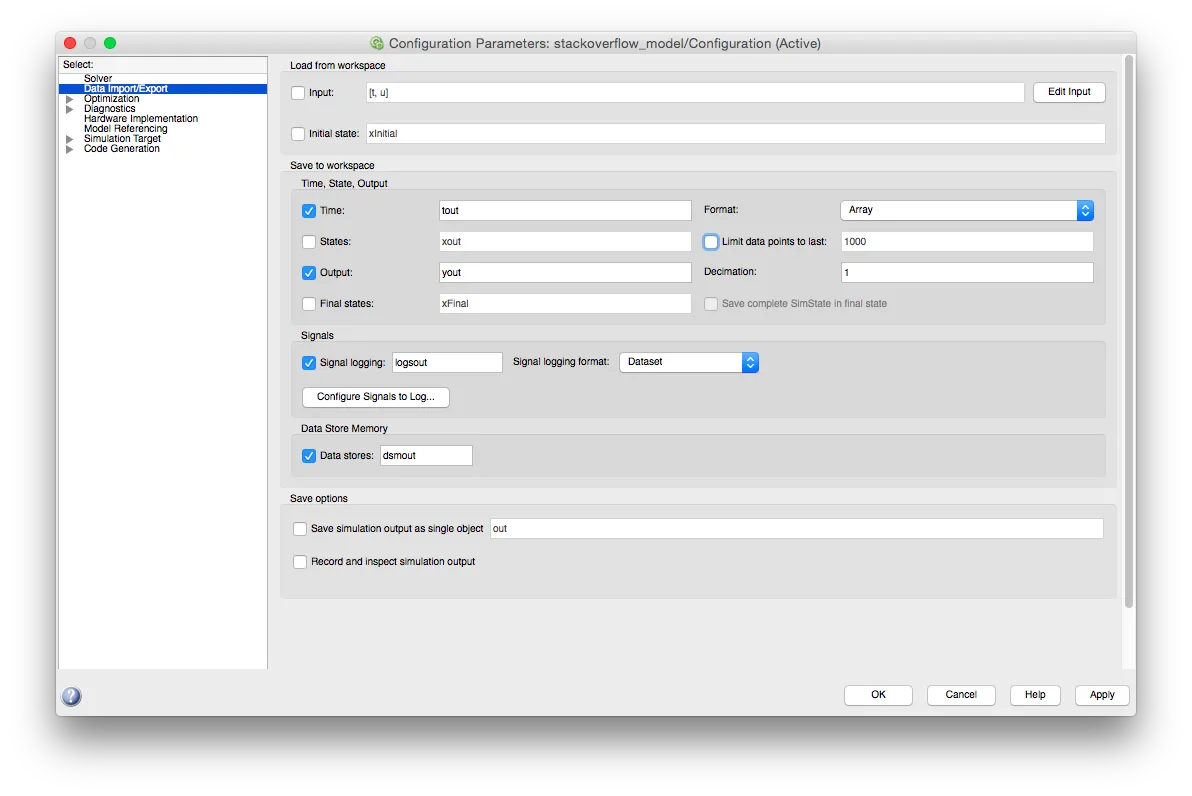The height and width of the screenshot is (796, 1192).
Task: Open the help question mark icon
Action: (x=71, y=696)
